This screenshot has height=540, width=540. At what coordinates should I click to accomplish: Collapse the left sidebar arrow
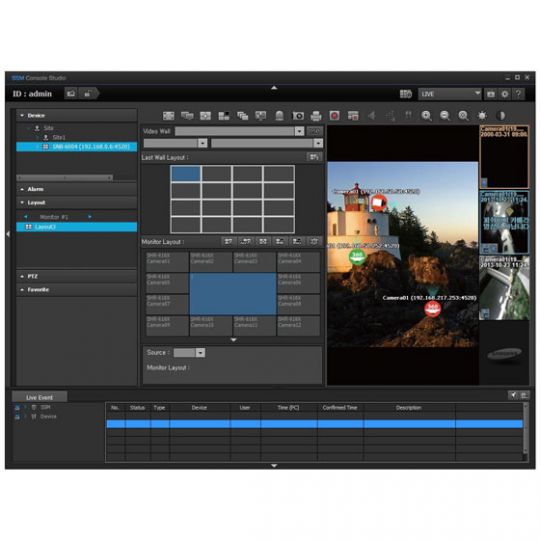(8, 234)
